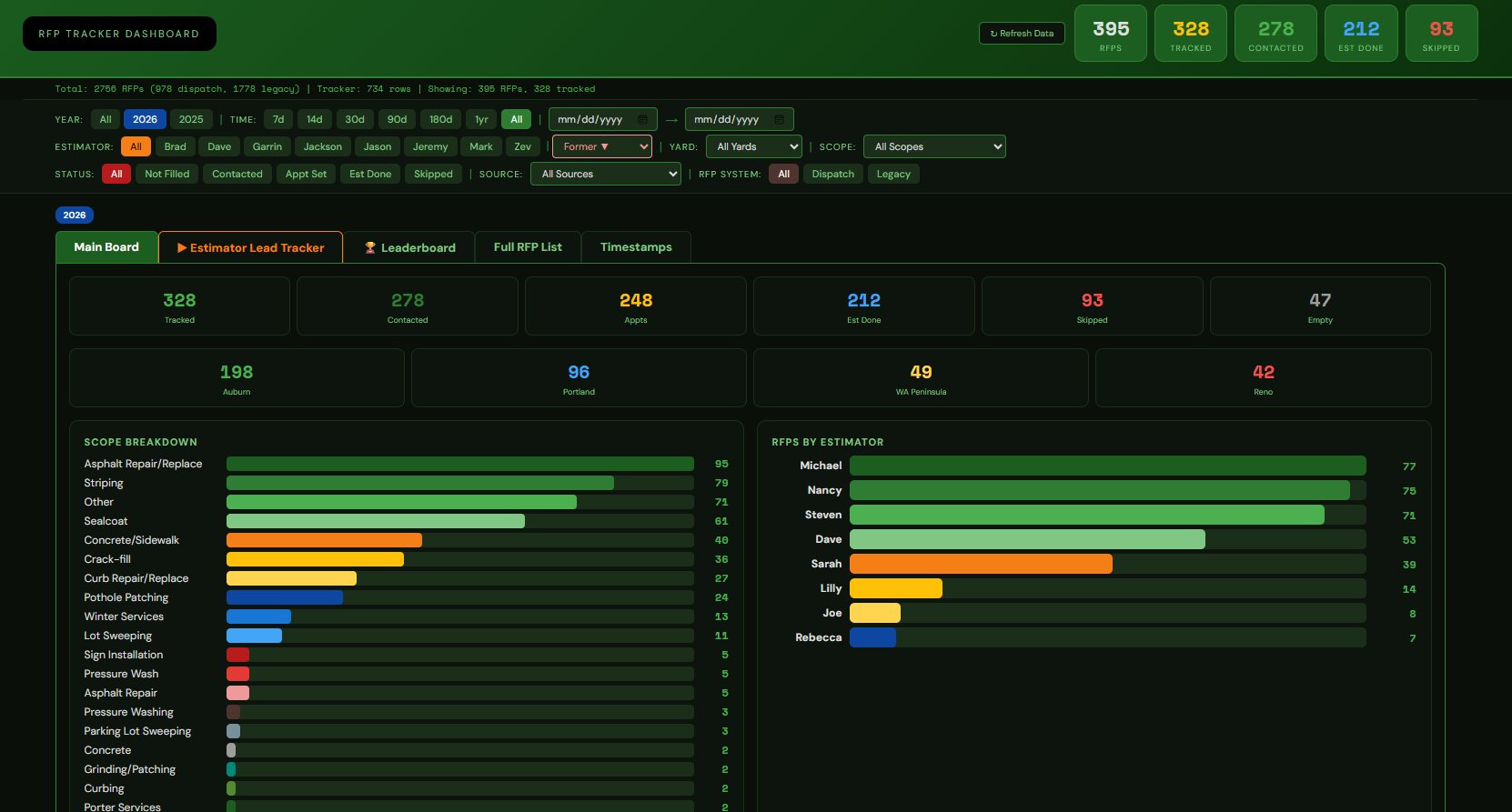The height and width of the screenshot is (812, 1512).
Task: Click the Rebecca estimator label
Action: point(818,637)
